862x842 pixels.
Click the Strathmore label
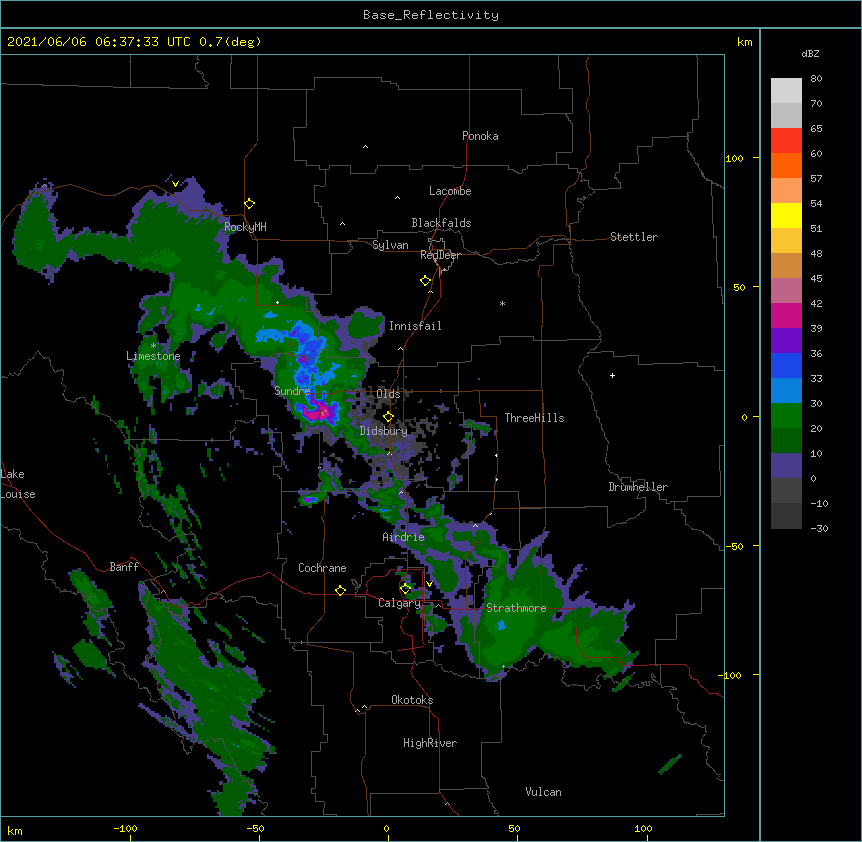tap(516, 608)
